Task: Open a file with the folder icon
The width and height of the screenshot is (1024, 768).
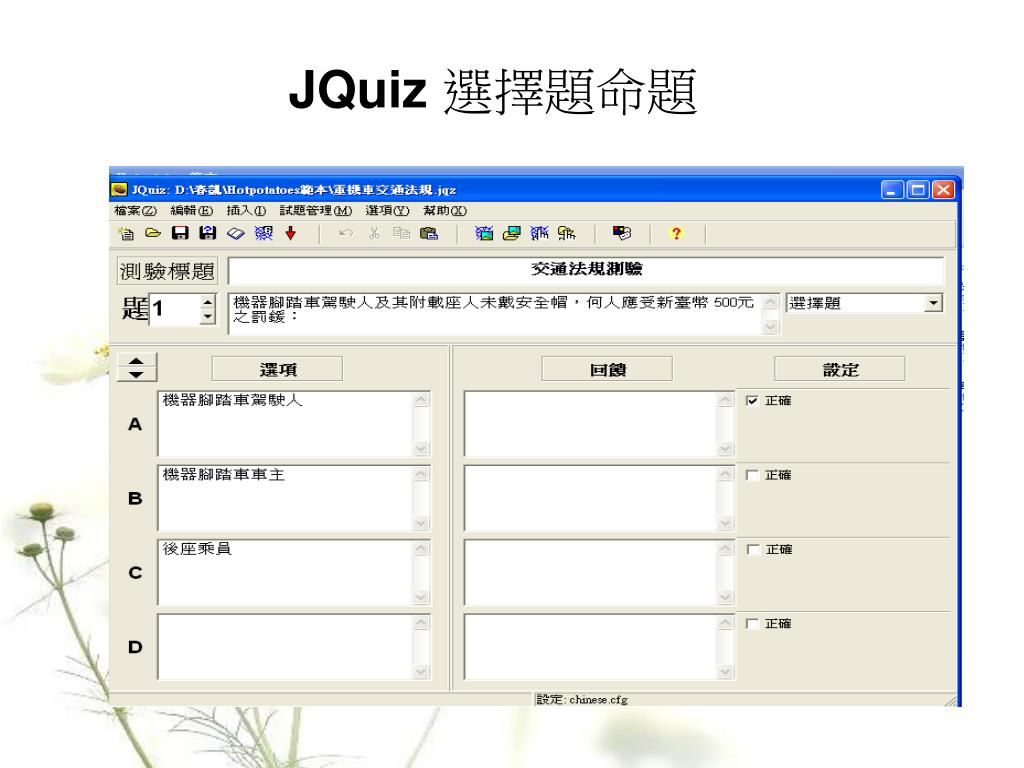Action: coord(153,233)
